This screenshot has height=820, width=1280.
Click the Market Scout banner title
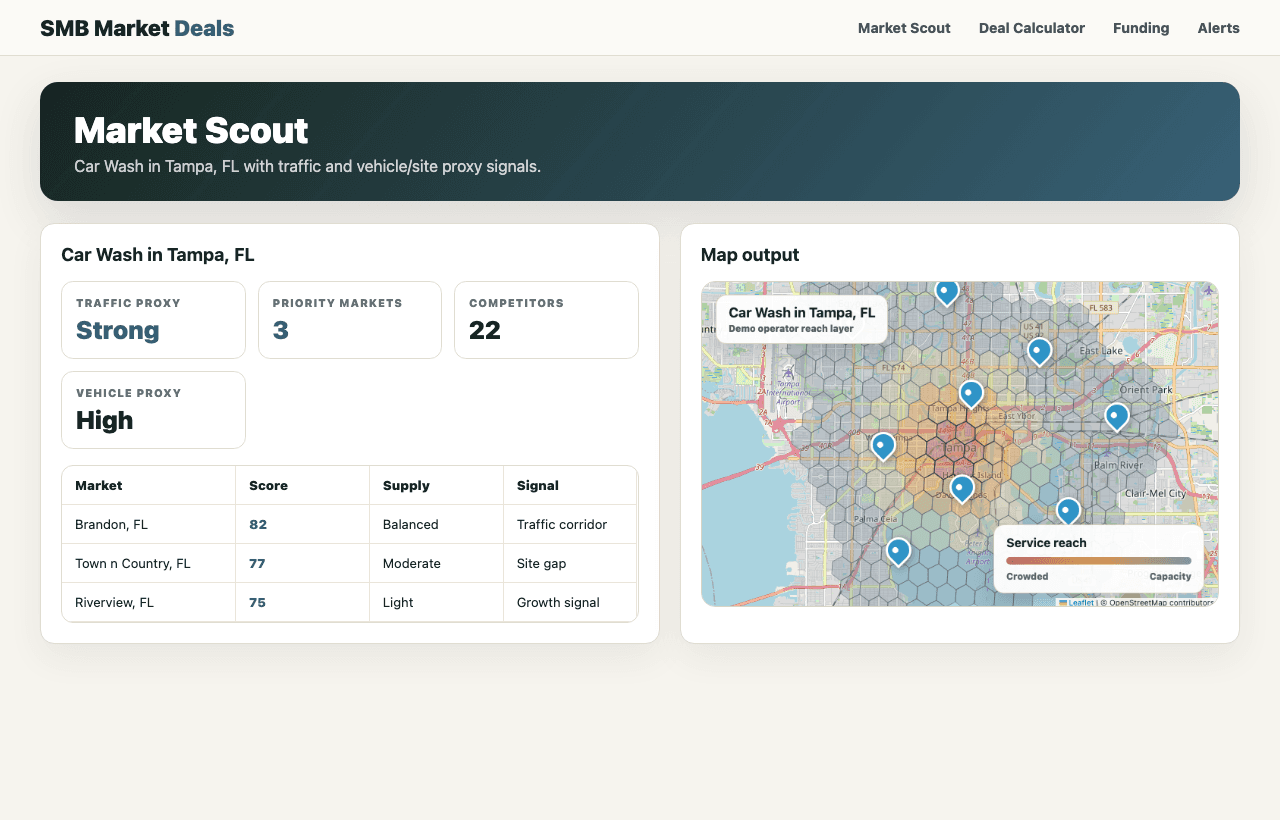[191, 131]
